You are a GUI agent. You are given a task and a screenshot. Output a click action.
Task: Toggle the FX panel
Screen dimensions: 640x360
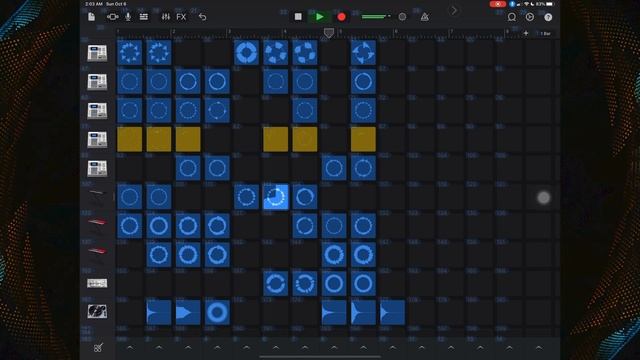[x=181, y=17]
